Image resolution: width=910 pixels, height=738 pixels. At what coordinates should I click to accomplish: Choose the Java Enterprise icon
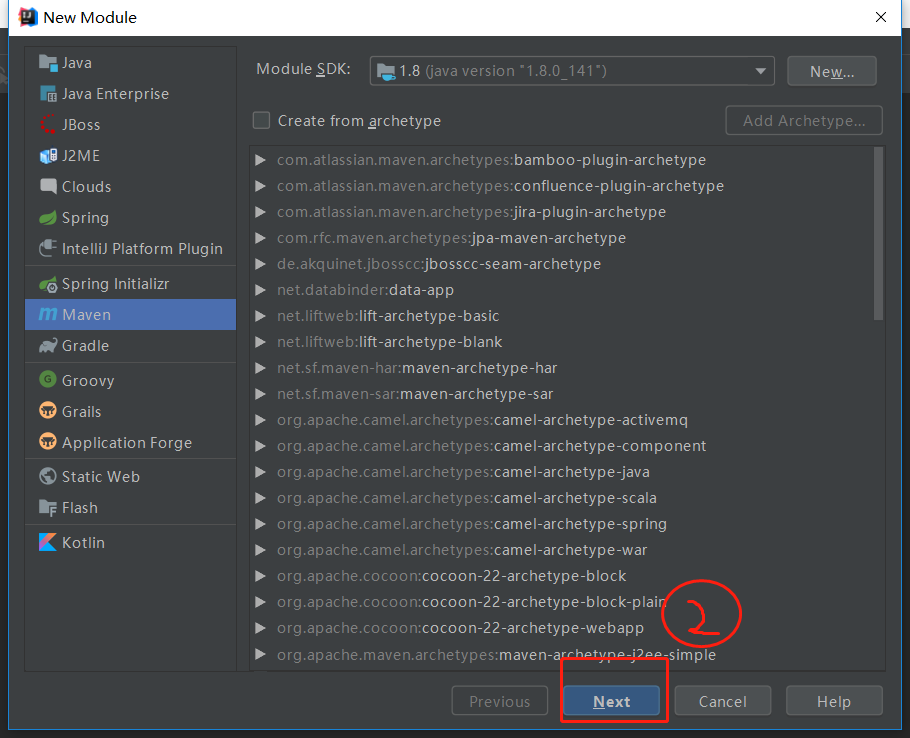pyautogui.click(x=48, y=93)
